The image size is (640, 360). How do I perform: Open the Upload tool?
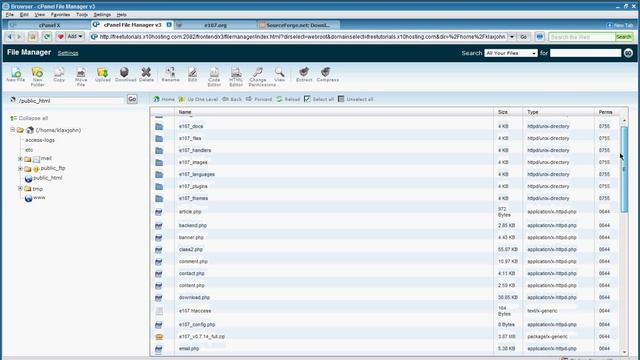102,75
